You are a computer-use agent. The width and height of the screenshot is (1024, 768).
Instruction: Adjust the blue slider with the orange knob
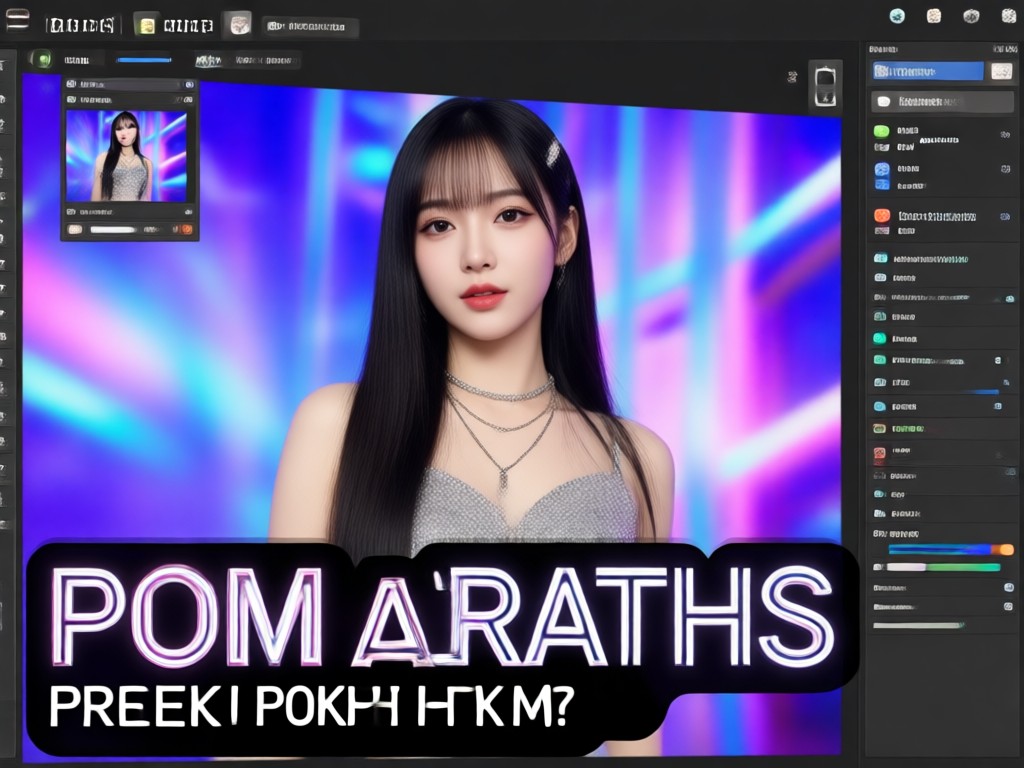point(951,550)
